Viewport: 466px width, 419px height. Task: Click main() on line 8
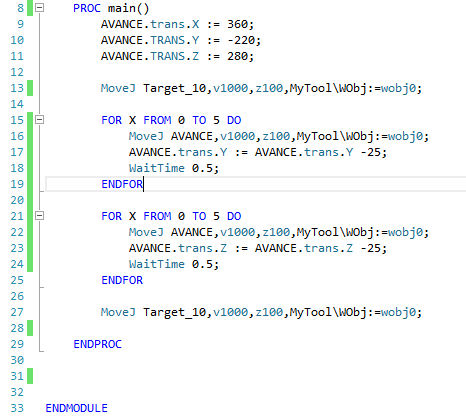129,8
